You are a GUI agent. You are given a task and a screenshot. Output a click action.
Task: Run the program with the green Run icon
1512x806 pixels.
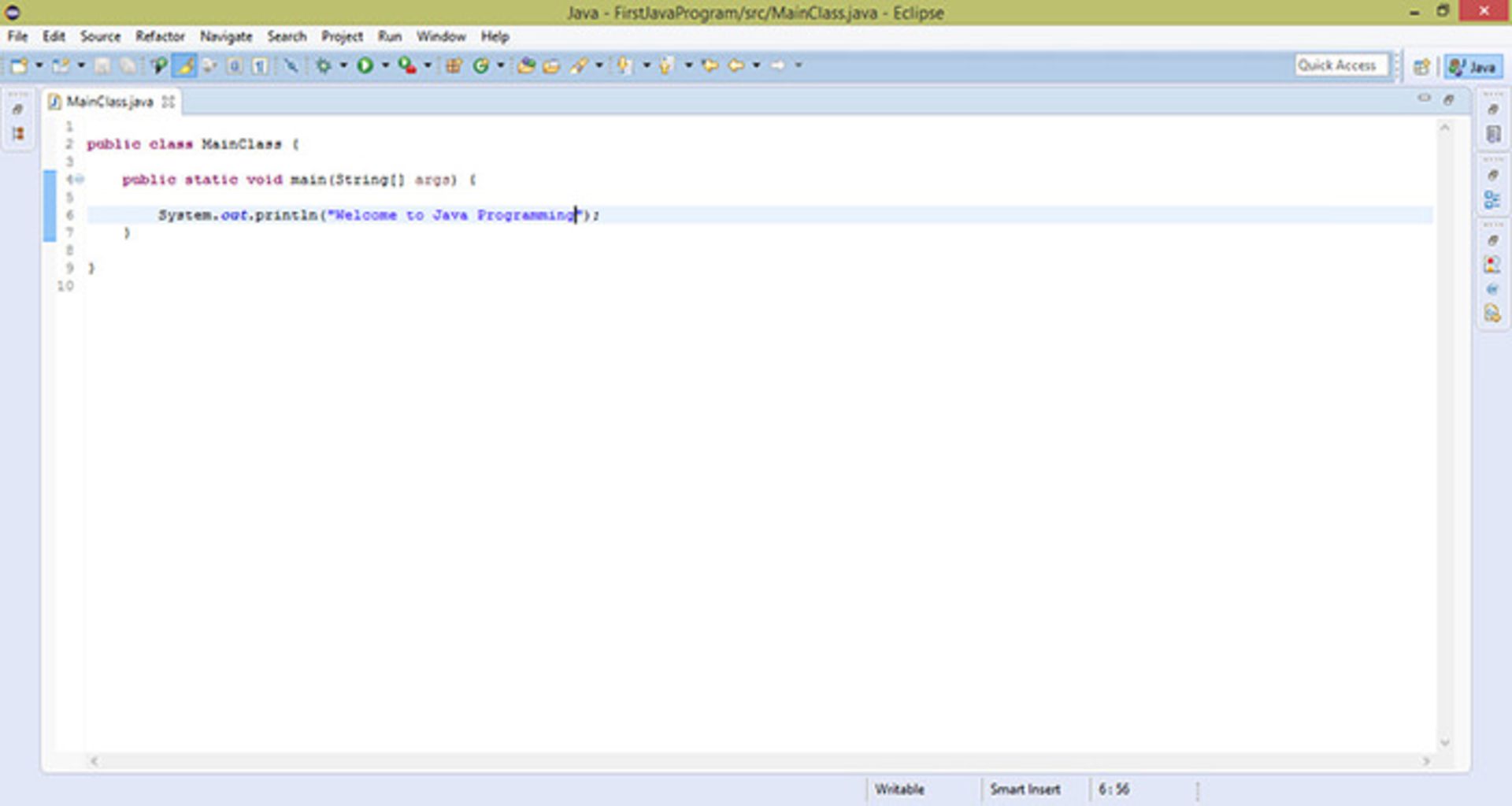coord(365,65)
